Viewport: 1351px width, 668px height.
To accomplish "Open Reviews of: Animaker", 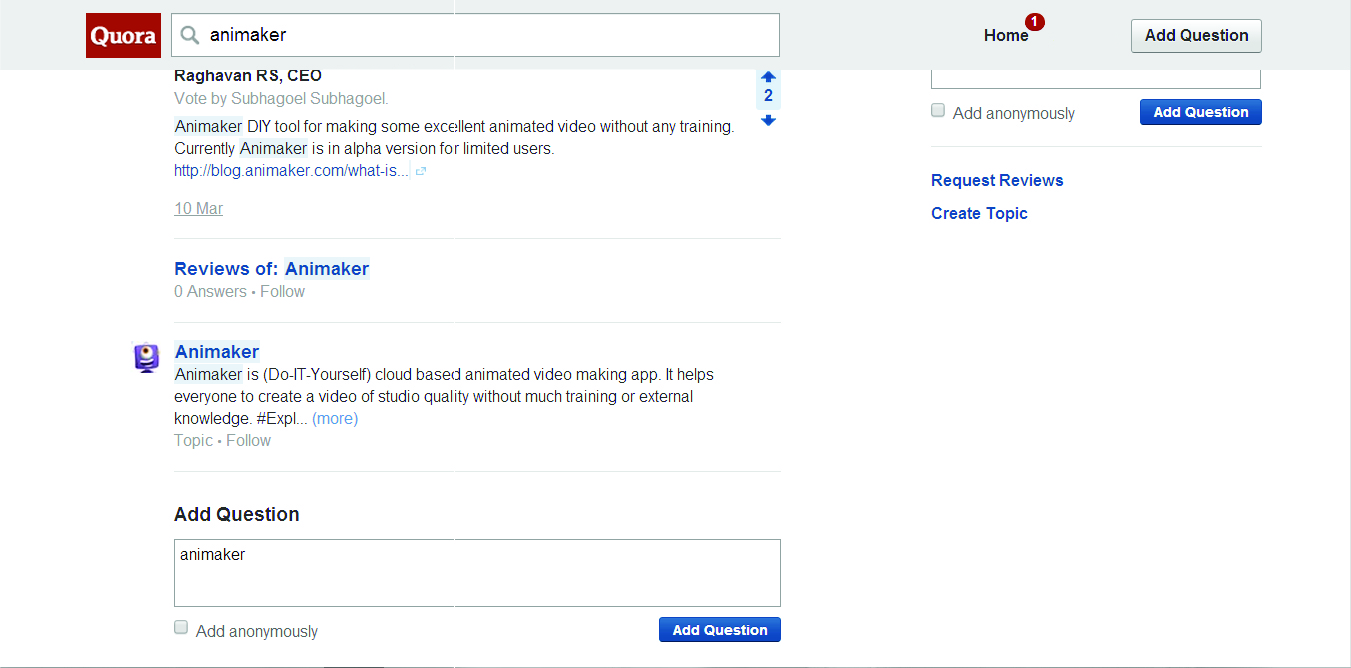I will click(272, 268).
